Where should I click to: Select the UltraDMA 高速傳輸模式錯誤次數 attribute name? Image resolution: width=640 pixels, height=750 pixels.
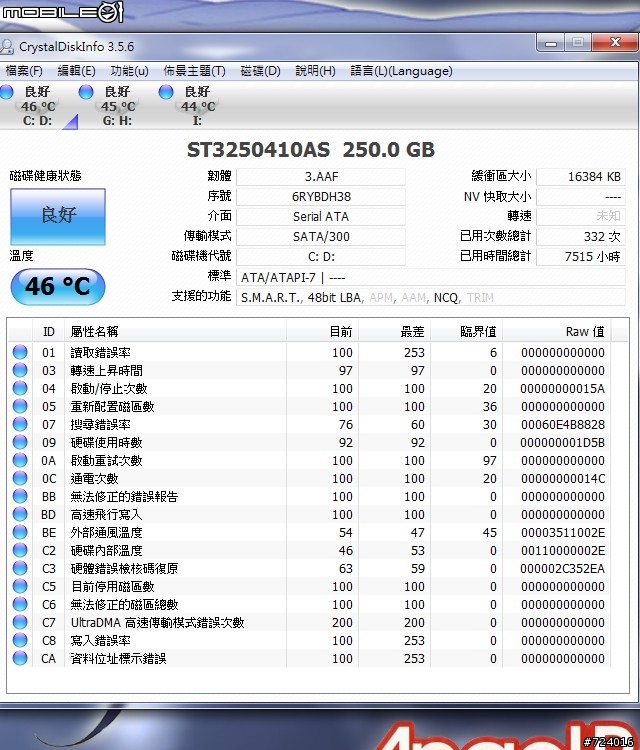157,623
